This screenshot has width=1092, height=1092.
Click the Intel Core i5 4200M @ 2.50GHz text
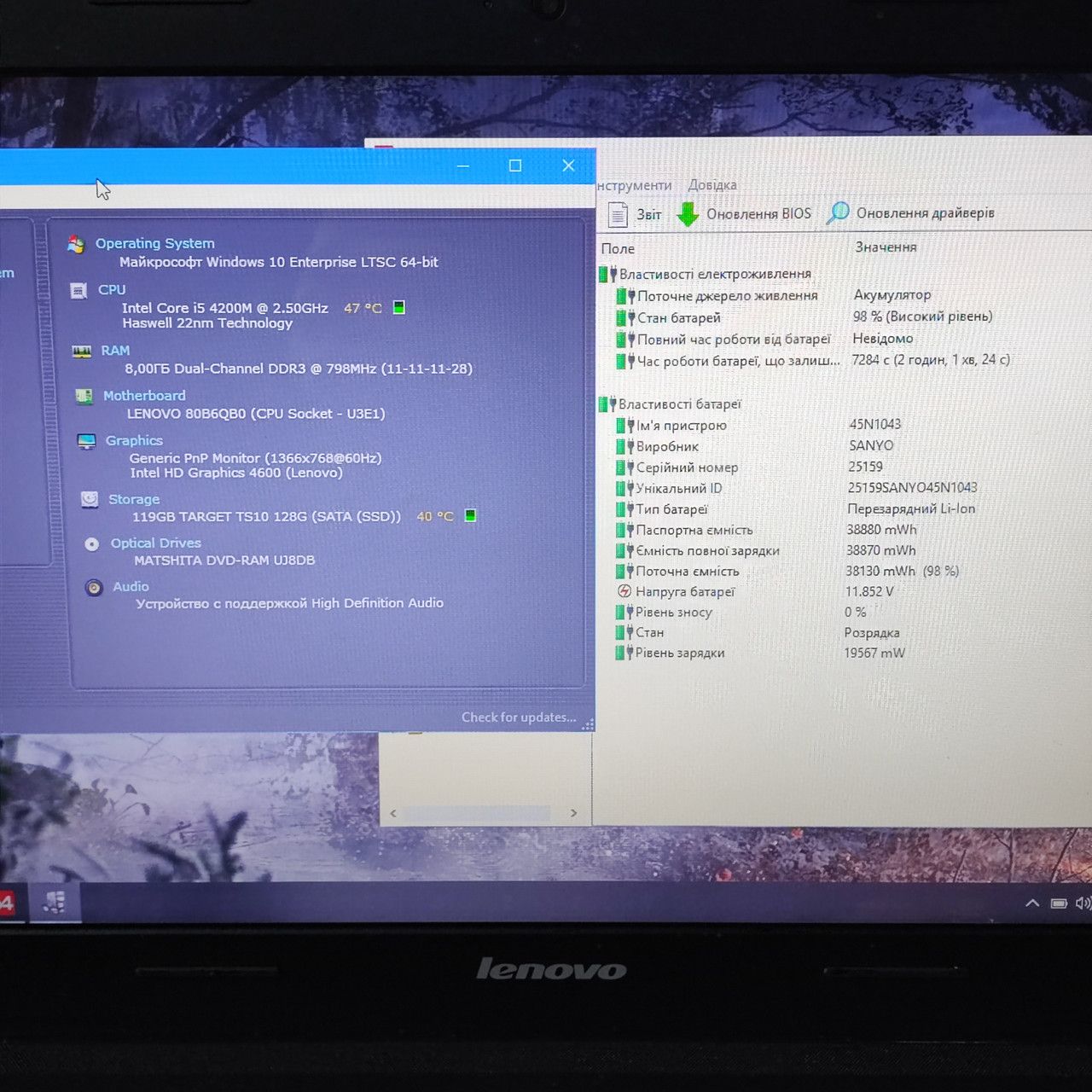tap(225, 308)
